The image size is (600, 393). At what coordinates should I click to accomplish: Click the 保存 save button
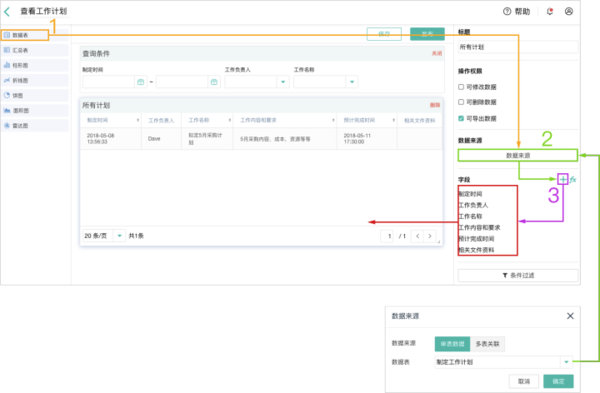click(384, 34)
